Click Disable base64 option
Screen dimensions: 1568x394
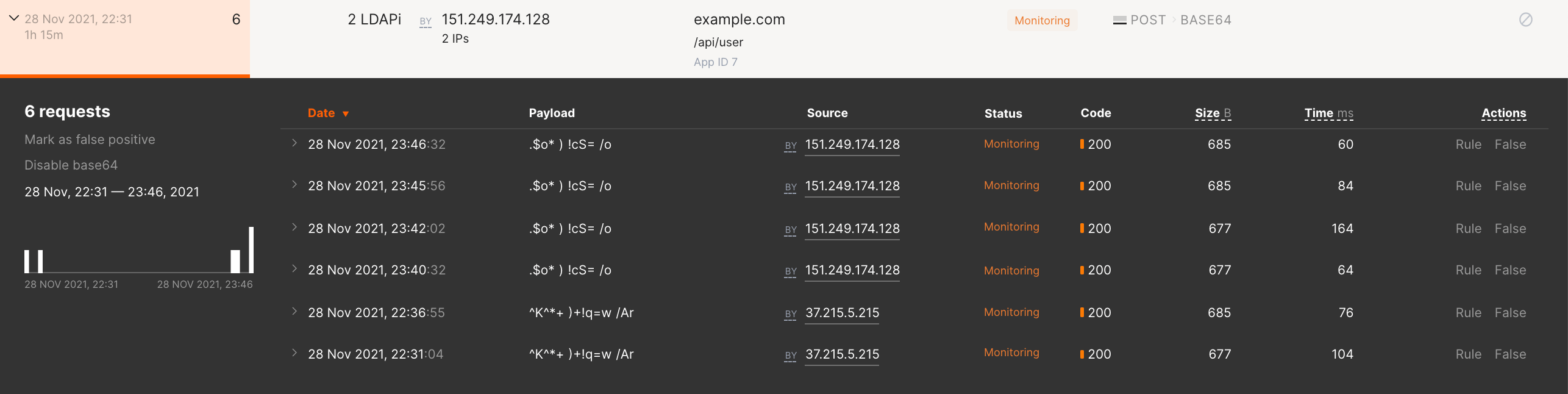71,165
